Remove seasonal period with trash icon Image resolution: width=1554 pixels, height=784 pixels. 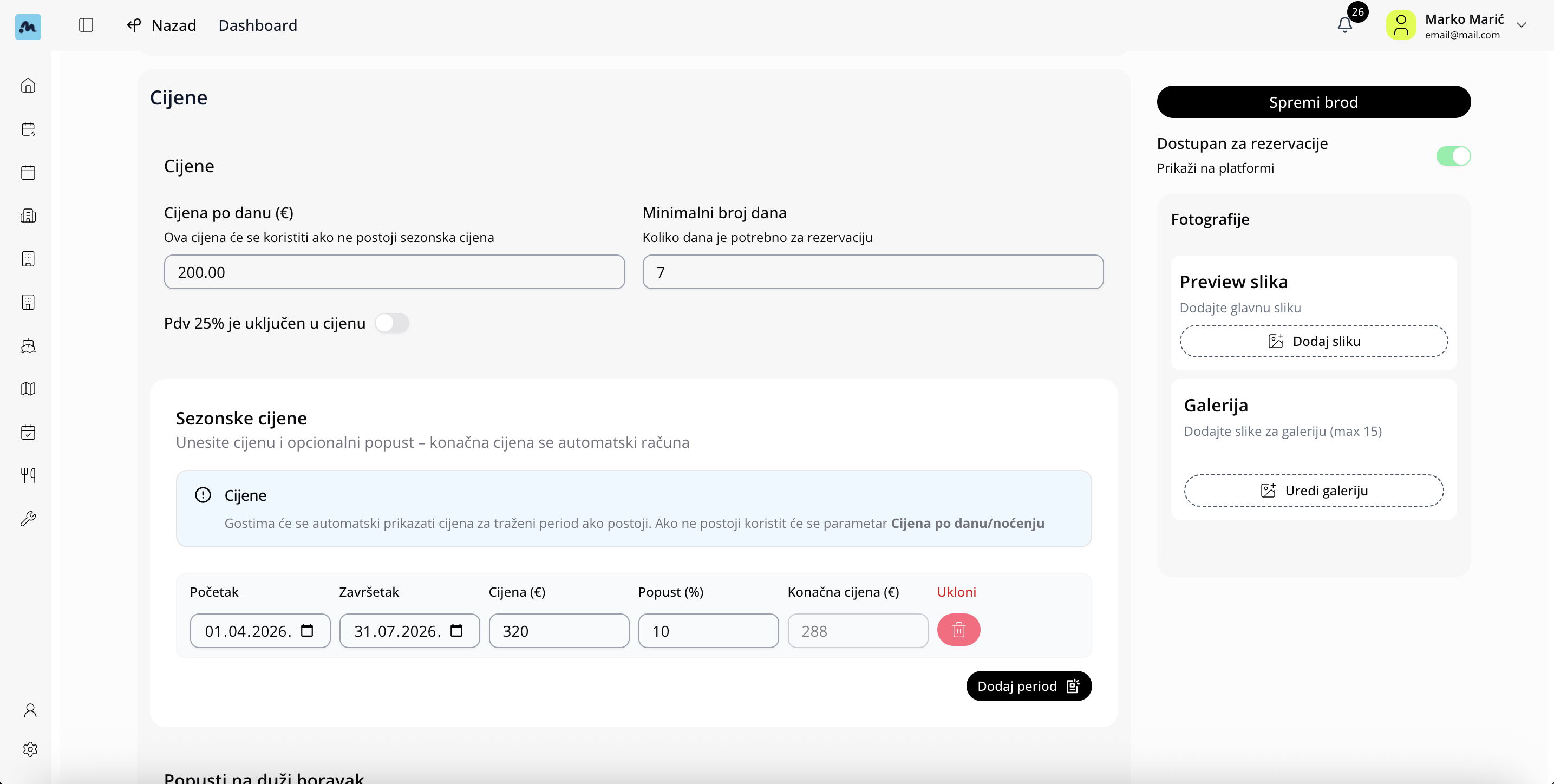958,630
